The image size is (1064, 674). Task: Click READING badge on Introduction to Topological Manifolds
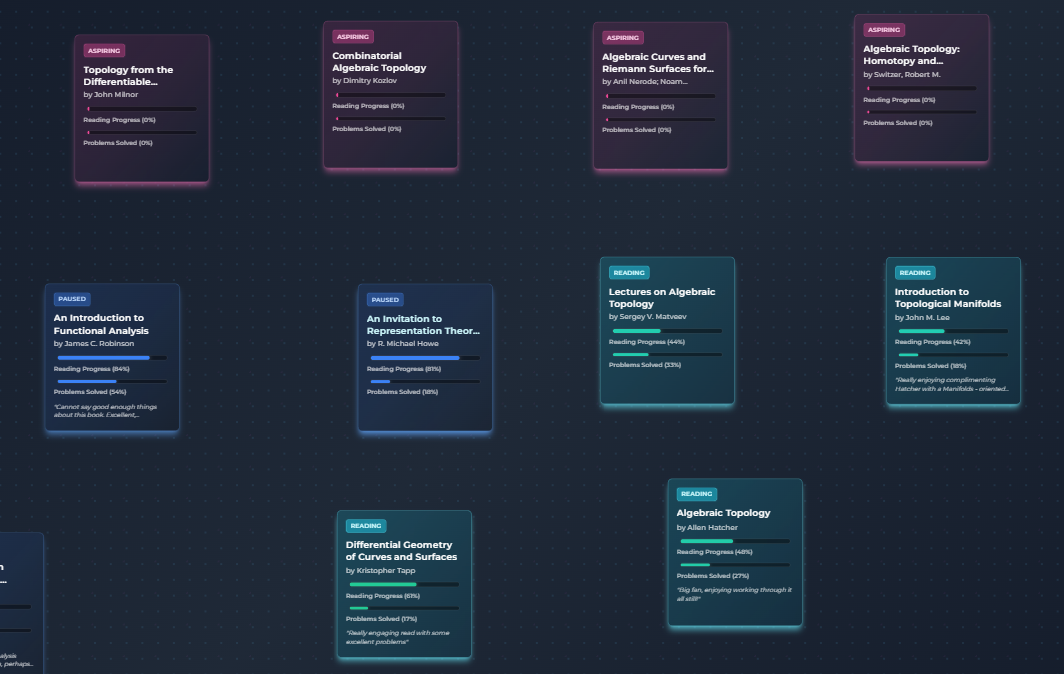coord(915,273)
